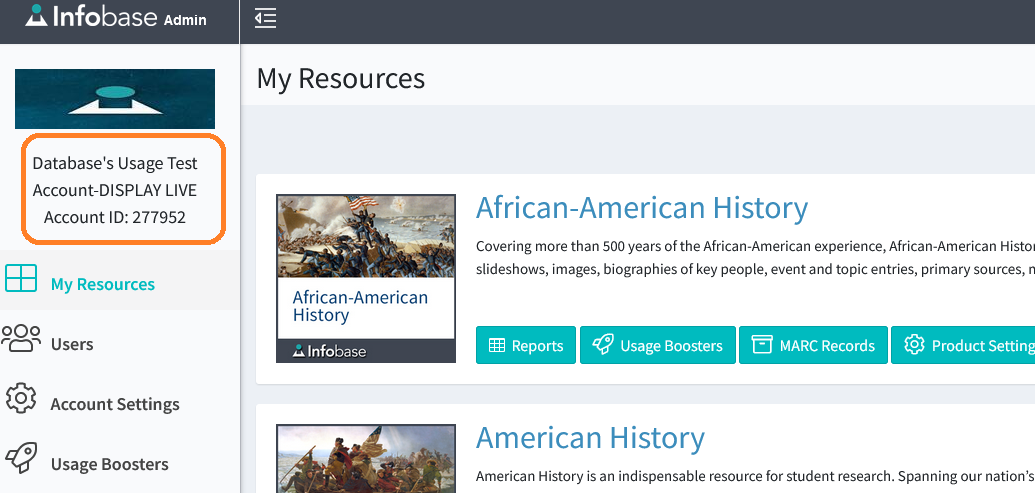Viewport: 1035px width, 493px height.
Task: Click the Infobase Admin logo
Action: pos(116,16)
